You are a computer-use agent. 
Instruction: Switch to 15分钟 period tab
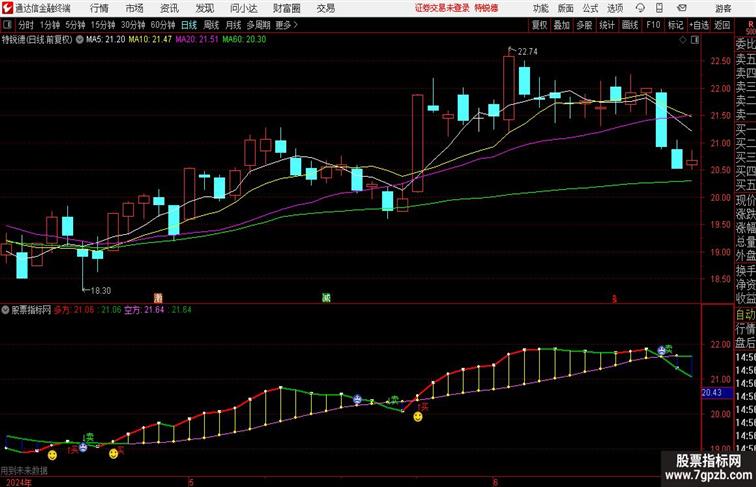103,25
